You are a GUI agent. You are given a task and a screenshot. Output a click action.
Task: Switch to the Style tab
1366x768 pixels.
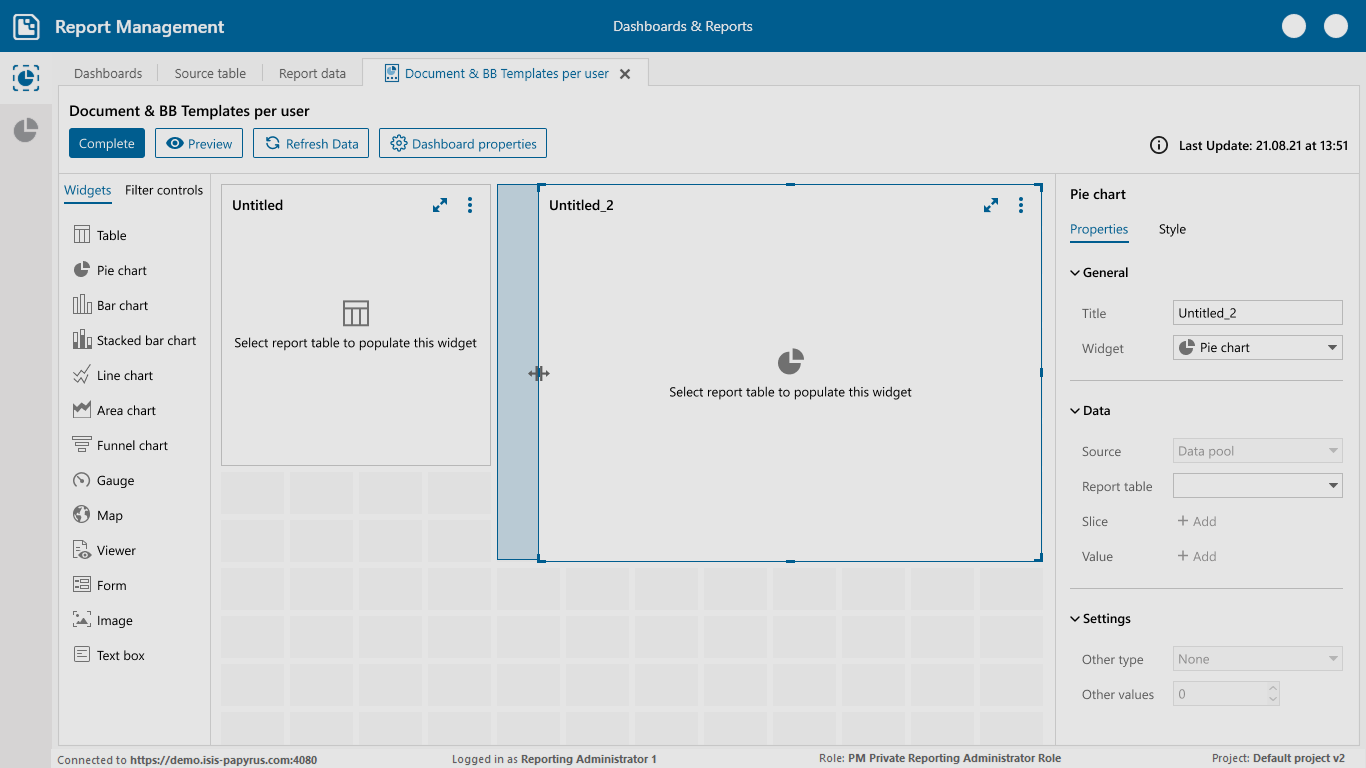(1172, 229)
